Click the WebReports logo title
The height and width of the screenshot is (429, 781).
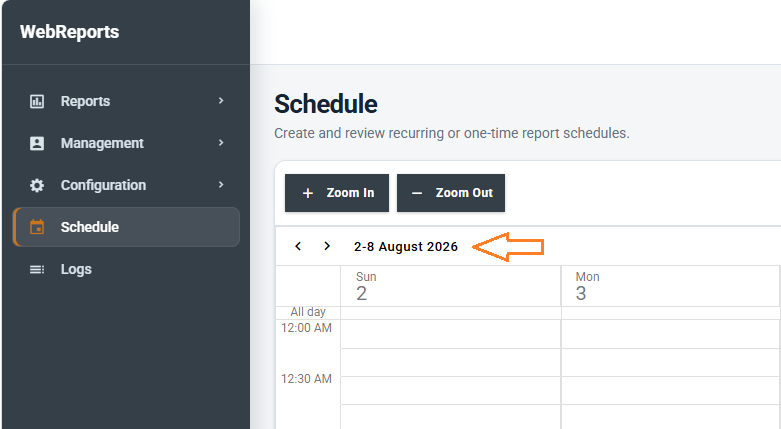pyautogui.click(x=70, y=32)
